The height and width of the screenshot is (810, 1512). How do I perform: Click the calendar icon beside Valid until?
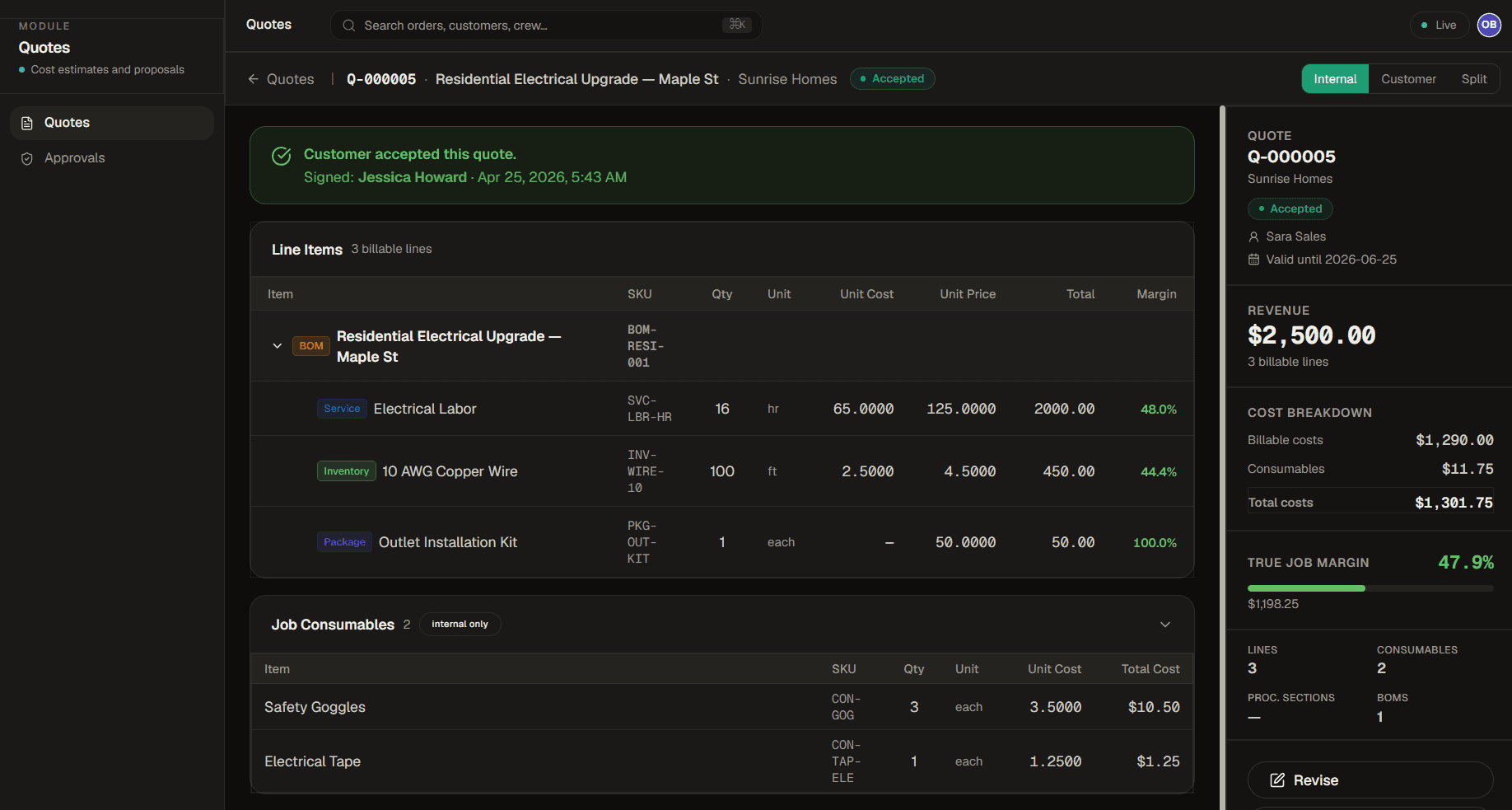pos(1254,260)
